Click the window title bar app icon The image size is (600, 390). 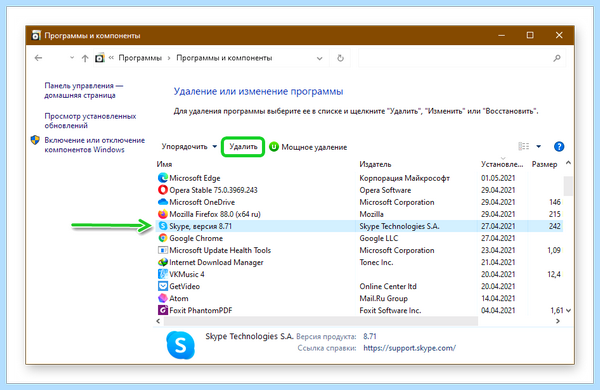pos(36,36)
